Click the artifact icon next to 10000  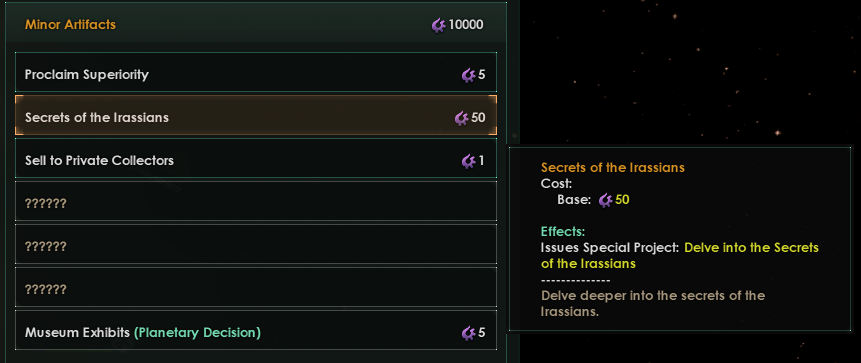pos(438,25)
